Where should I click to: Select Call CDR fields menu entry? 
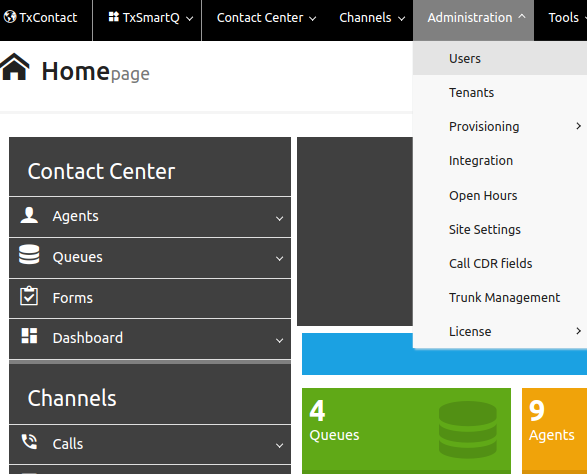pos(500,264)
